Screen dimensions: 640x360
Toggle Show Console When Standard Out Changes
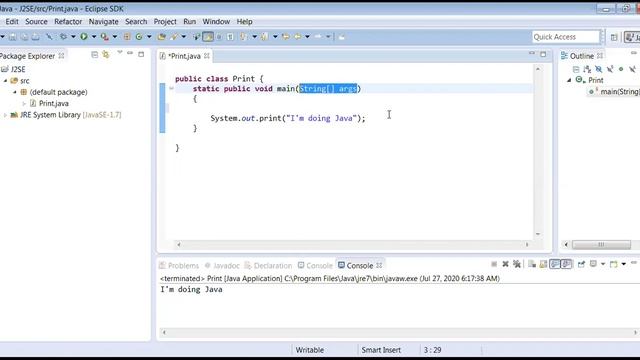555,264
